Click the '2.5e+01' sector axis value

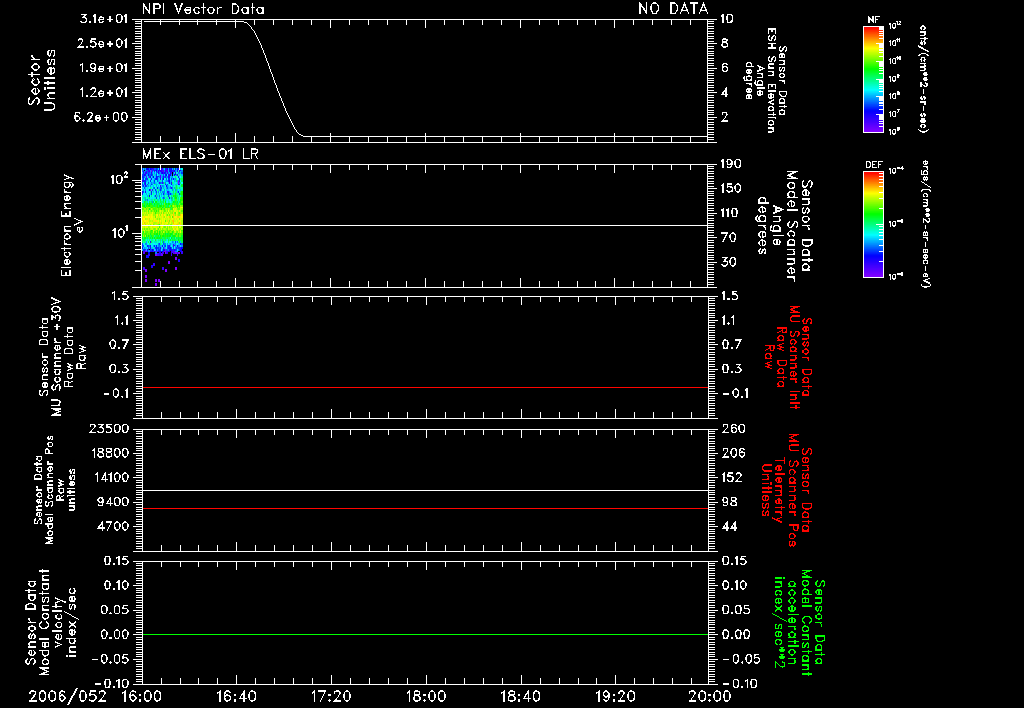click(x=104, y=43)
